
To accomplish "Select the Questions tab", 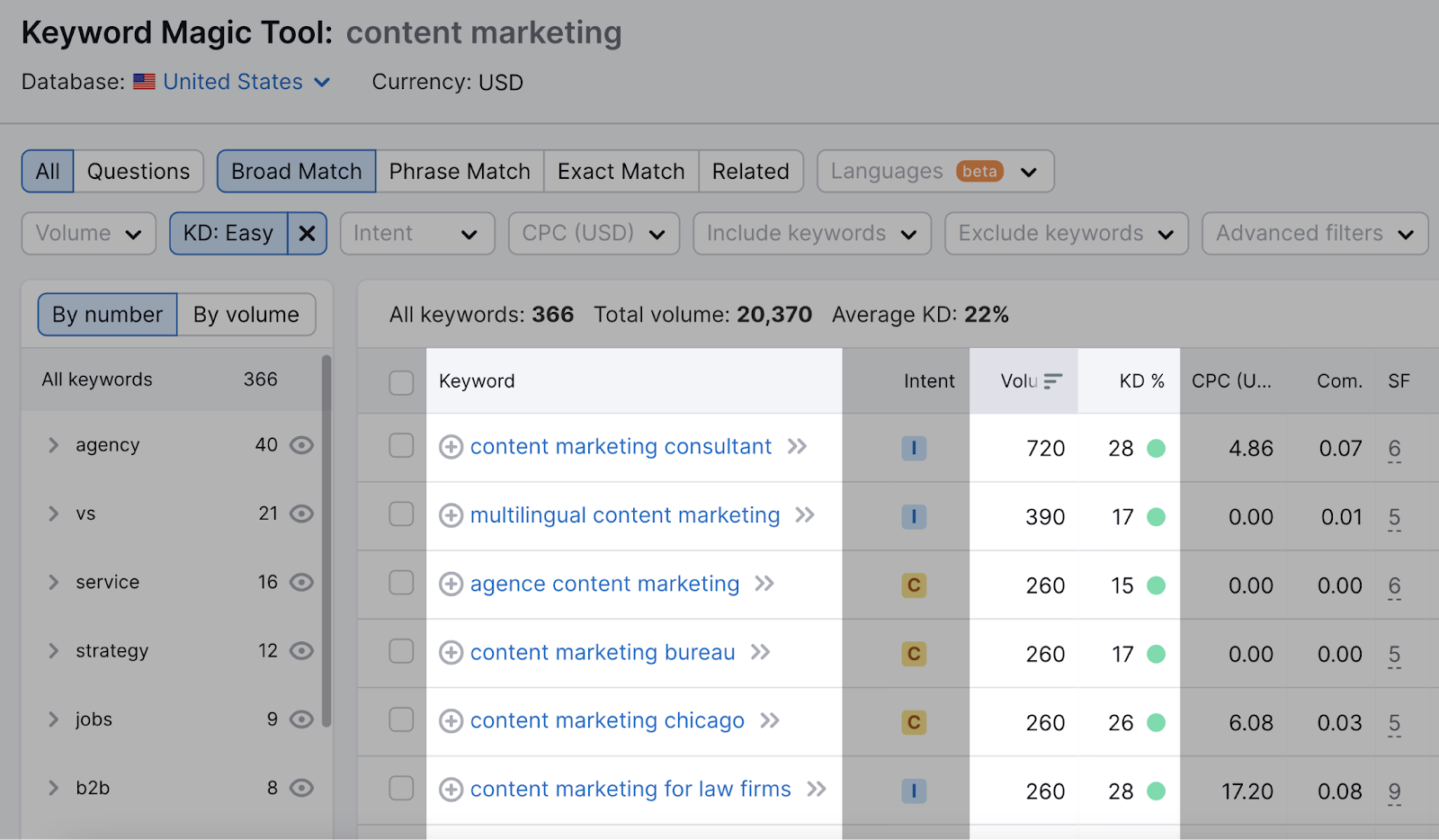I will [x=139, y=171].
